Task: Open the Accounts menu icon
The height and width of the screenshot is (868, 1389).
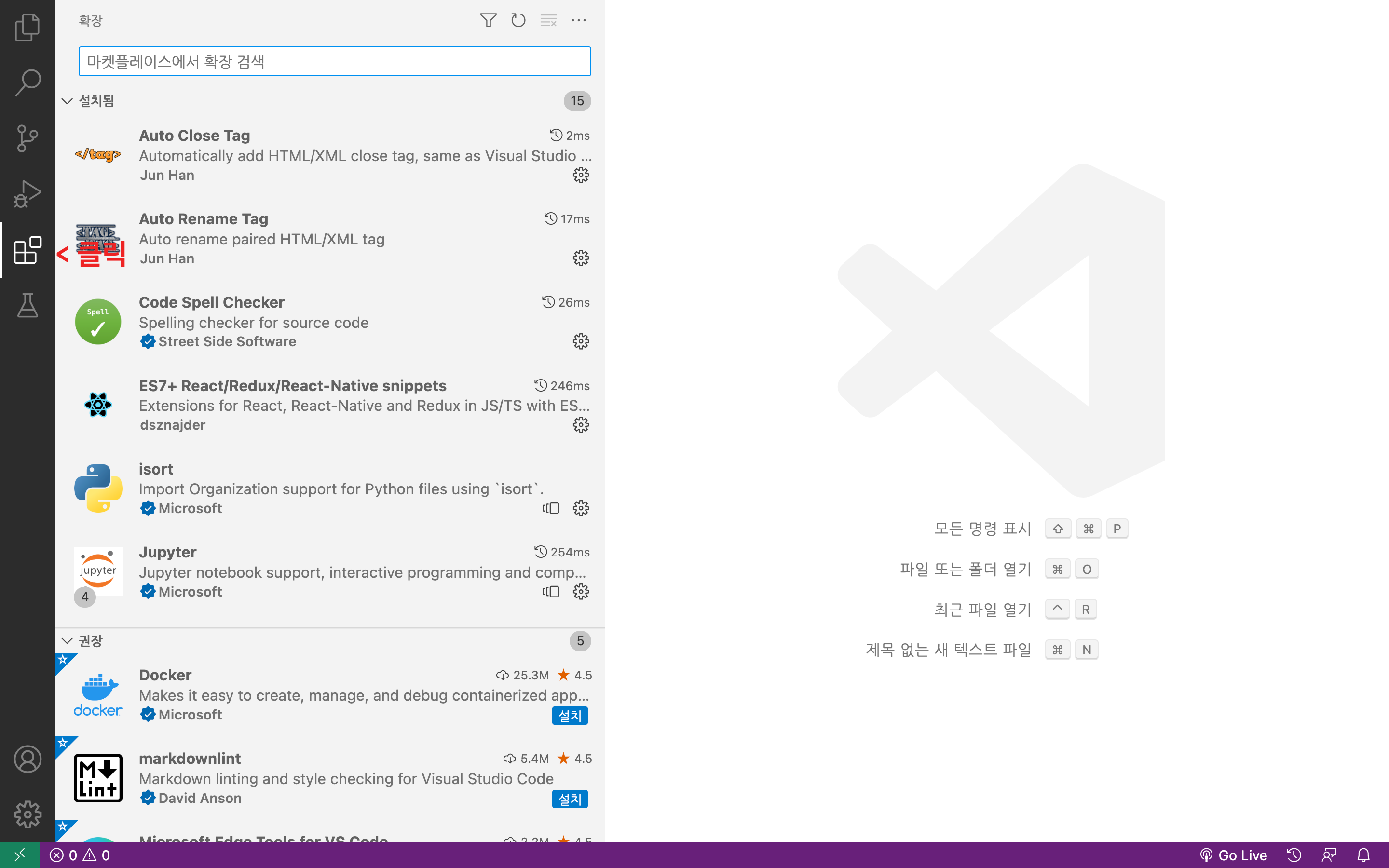Action: 27,759
